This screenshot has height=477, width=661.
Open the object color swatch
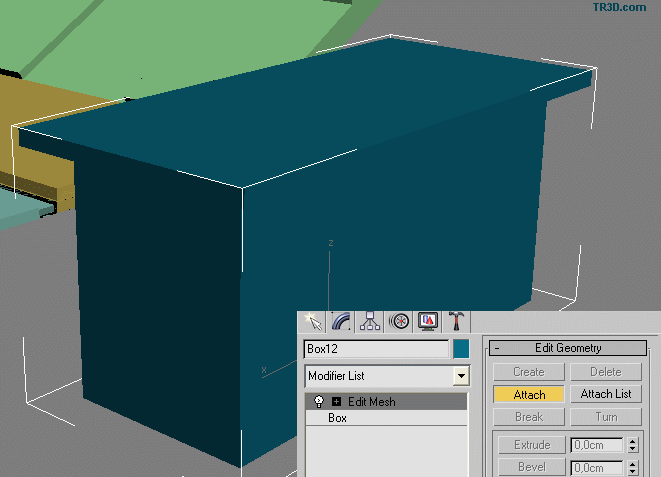pos(461,349)
